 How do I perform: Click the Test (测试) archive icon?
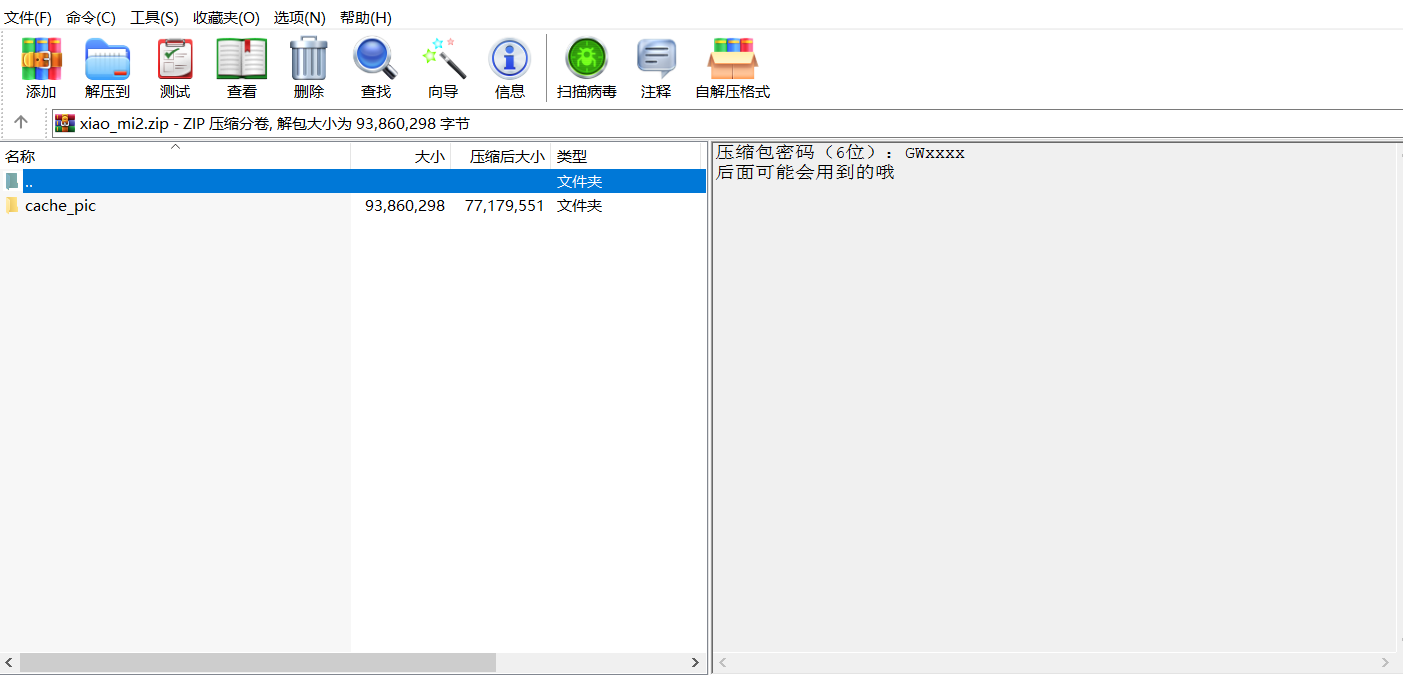pyautogui.click(x=175, y=60)
